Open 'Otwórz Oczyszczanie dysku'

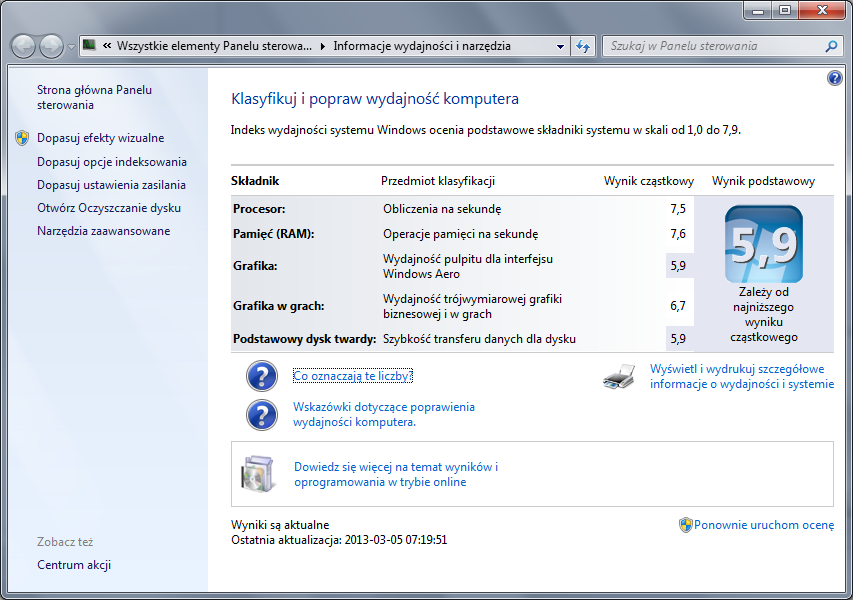click(x=109, y=208)
